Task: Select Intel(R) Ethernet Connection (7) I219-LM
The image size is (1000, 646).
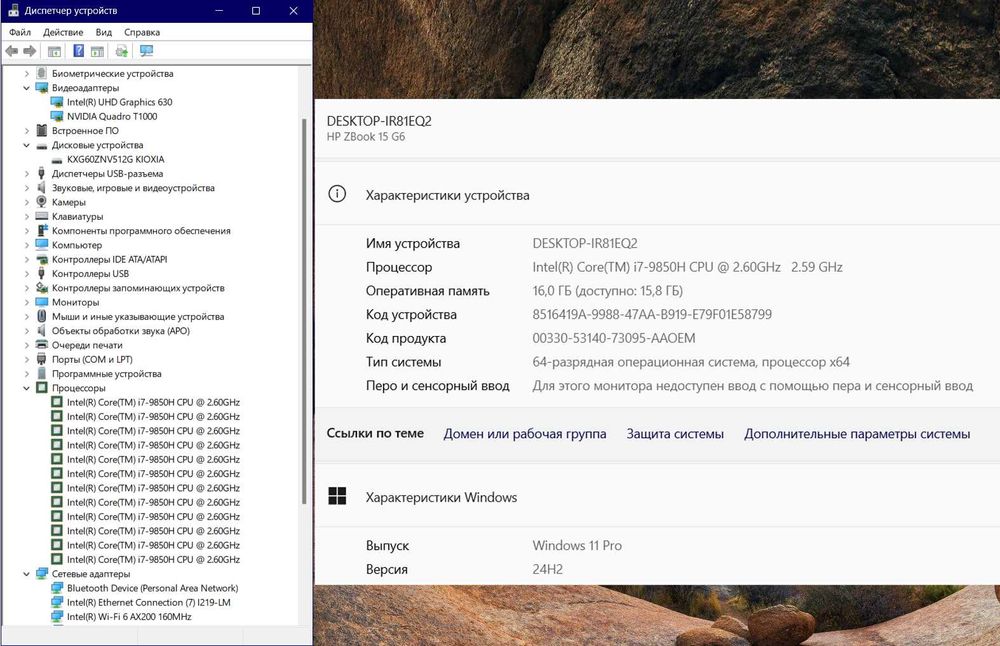Action: [149, 602]
